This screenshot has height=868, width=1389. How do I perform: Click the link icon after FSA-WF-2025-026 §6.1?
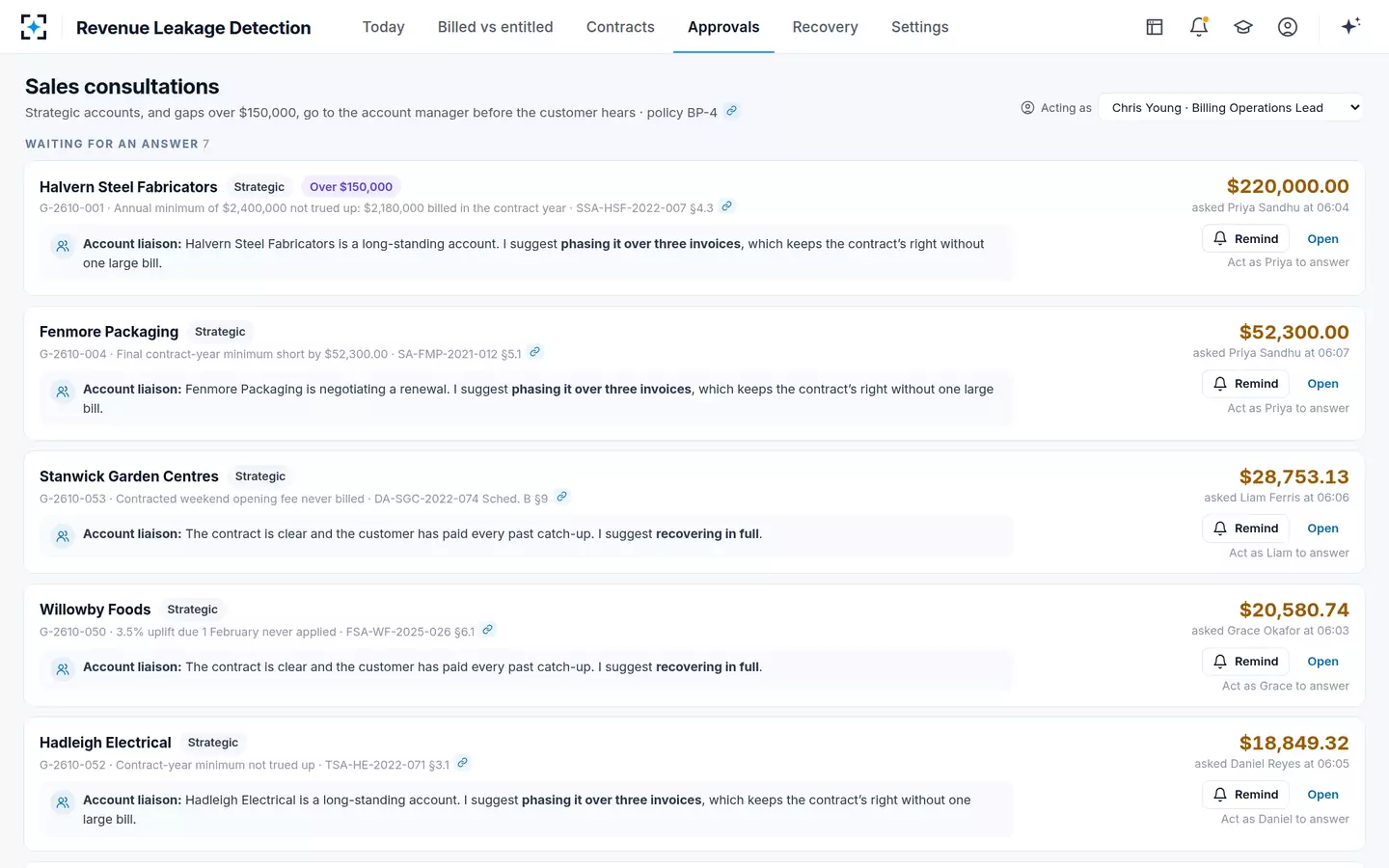[488, 630]
